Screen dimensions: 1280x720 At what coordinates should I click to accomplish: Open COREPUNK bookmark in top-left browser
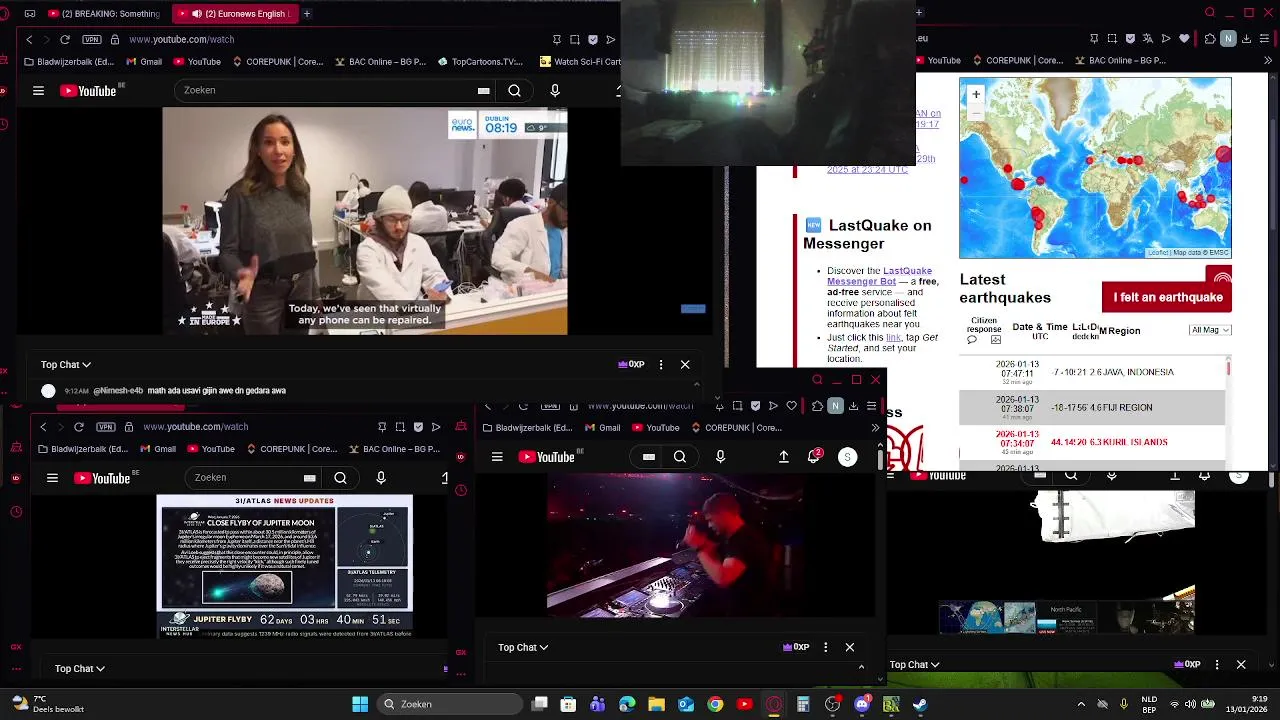pos(277,61)
